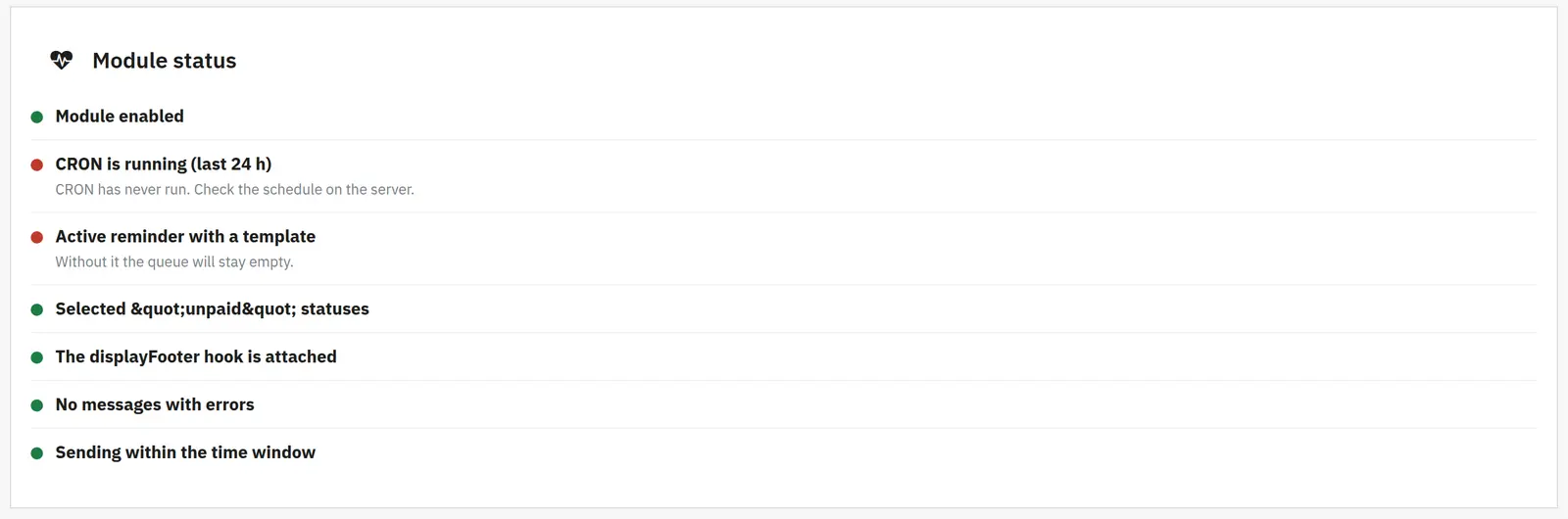Click the Selected unpaid statuses label

tap(213, 309)
